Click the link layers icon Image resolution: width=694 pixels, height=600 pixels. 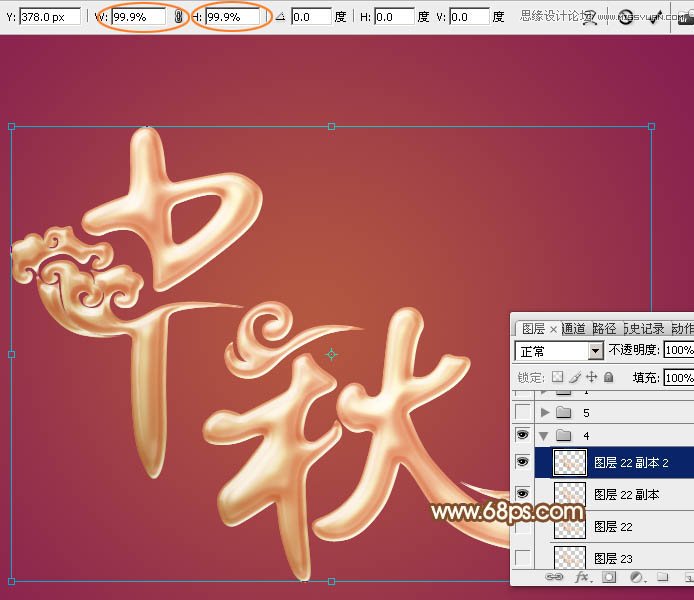554,577
